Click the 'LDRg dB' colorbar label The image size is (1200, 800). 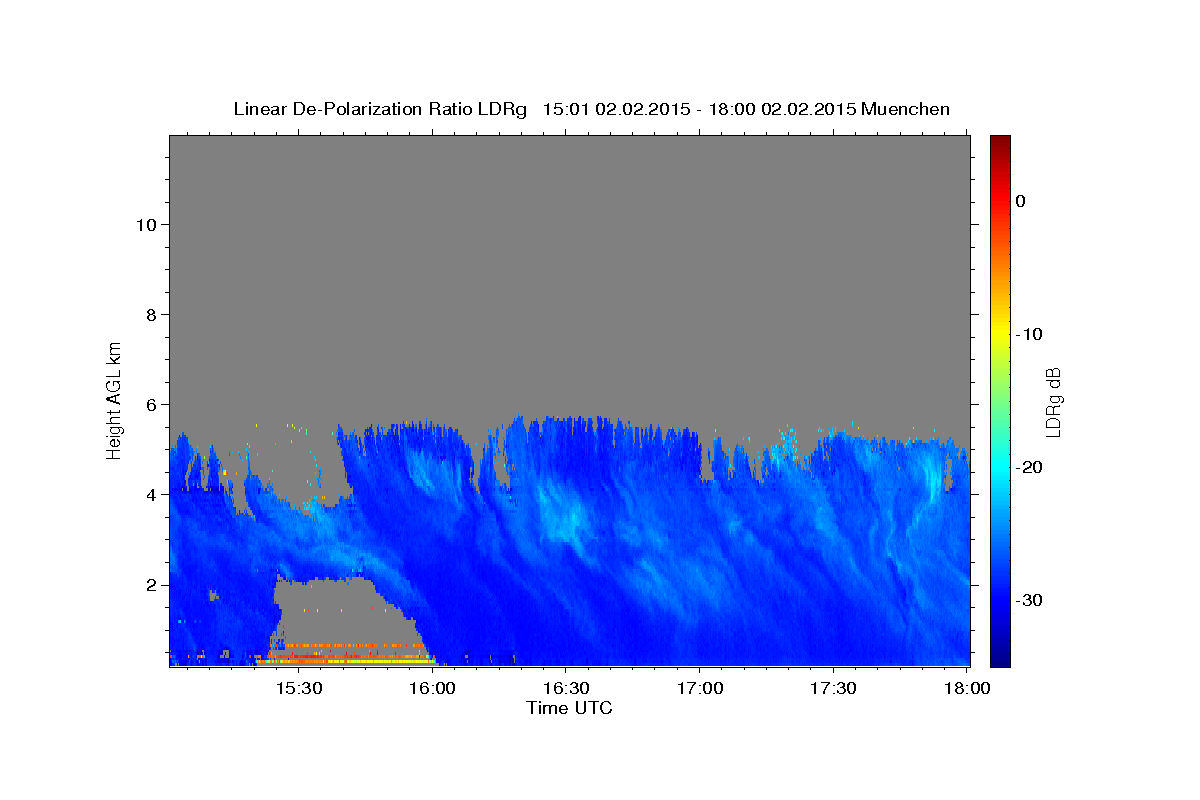1053,402
